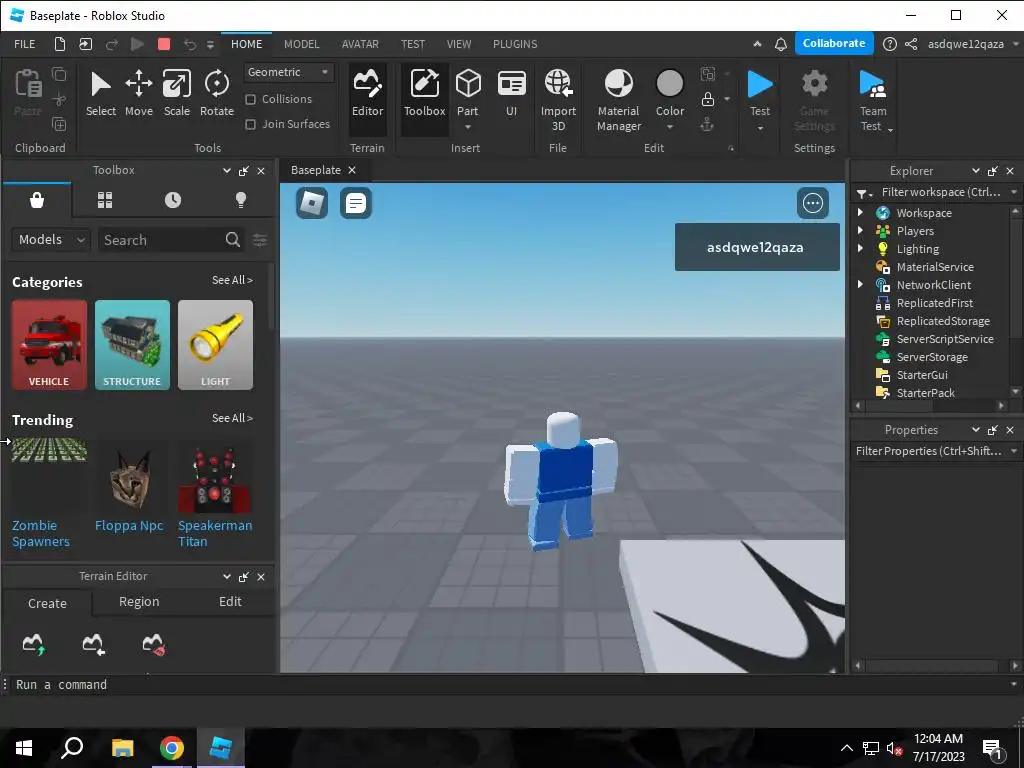Open Google Chrome from the taskbar
The width and height of the screenshot is (1024, 768).
click(x=172, y=748)
